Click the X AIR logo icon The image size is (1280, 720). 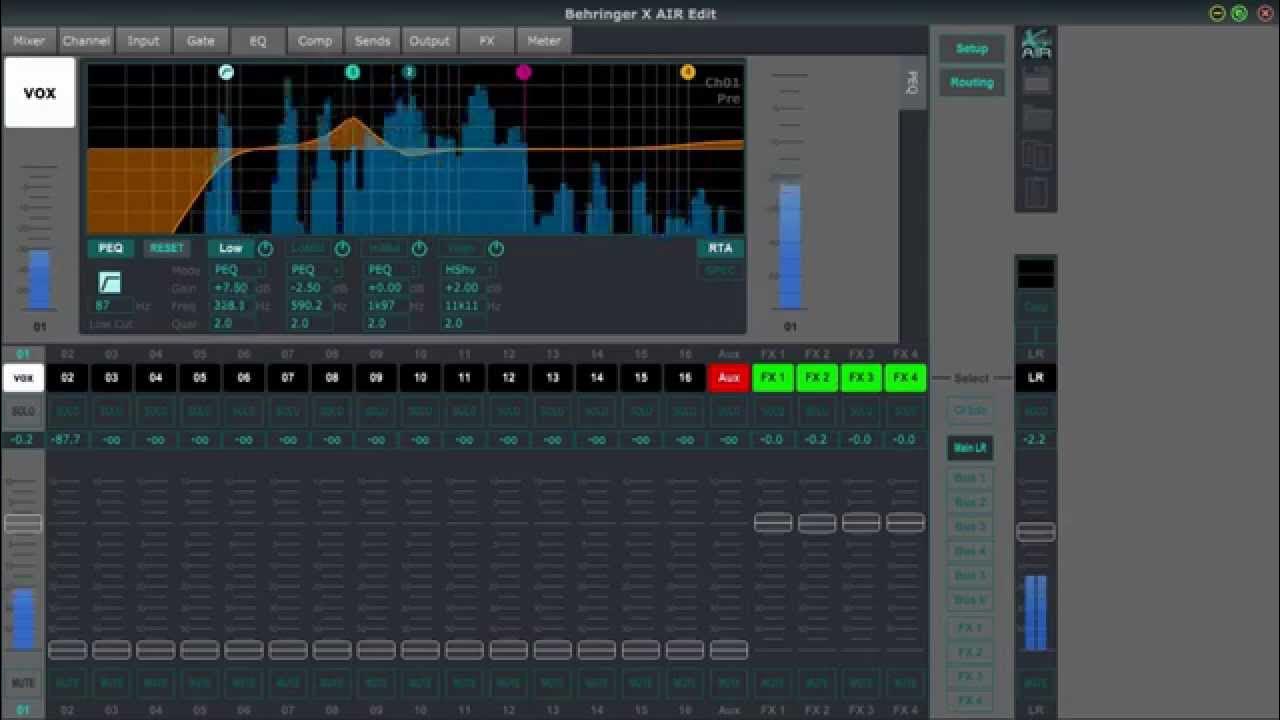1036,44
